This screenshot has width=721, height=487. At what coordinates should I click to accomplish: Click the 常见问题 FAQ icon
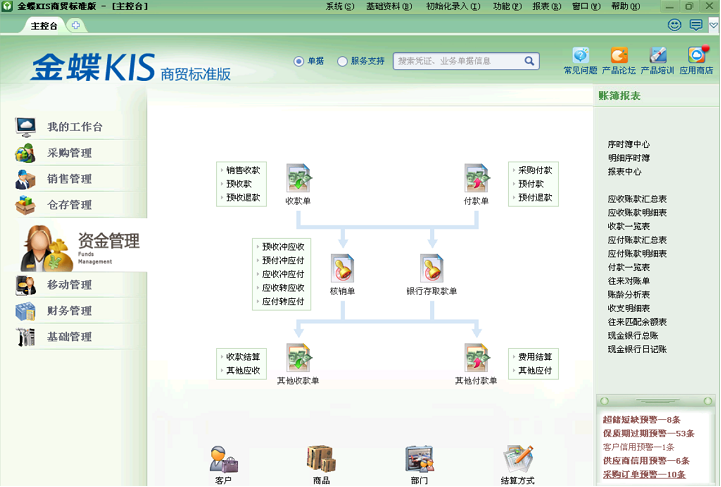pyautogui.click(x=580, y=55)
